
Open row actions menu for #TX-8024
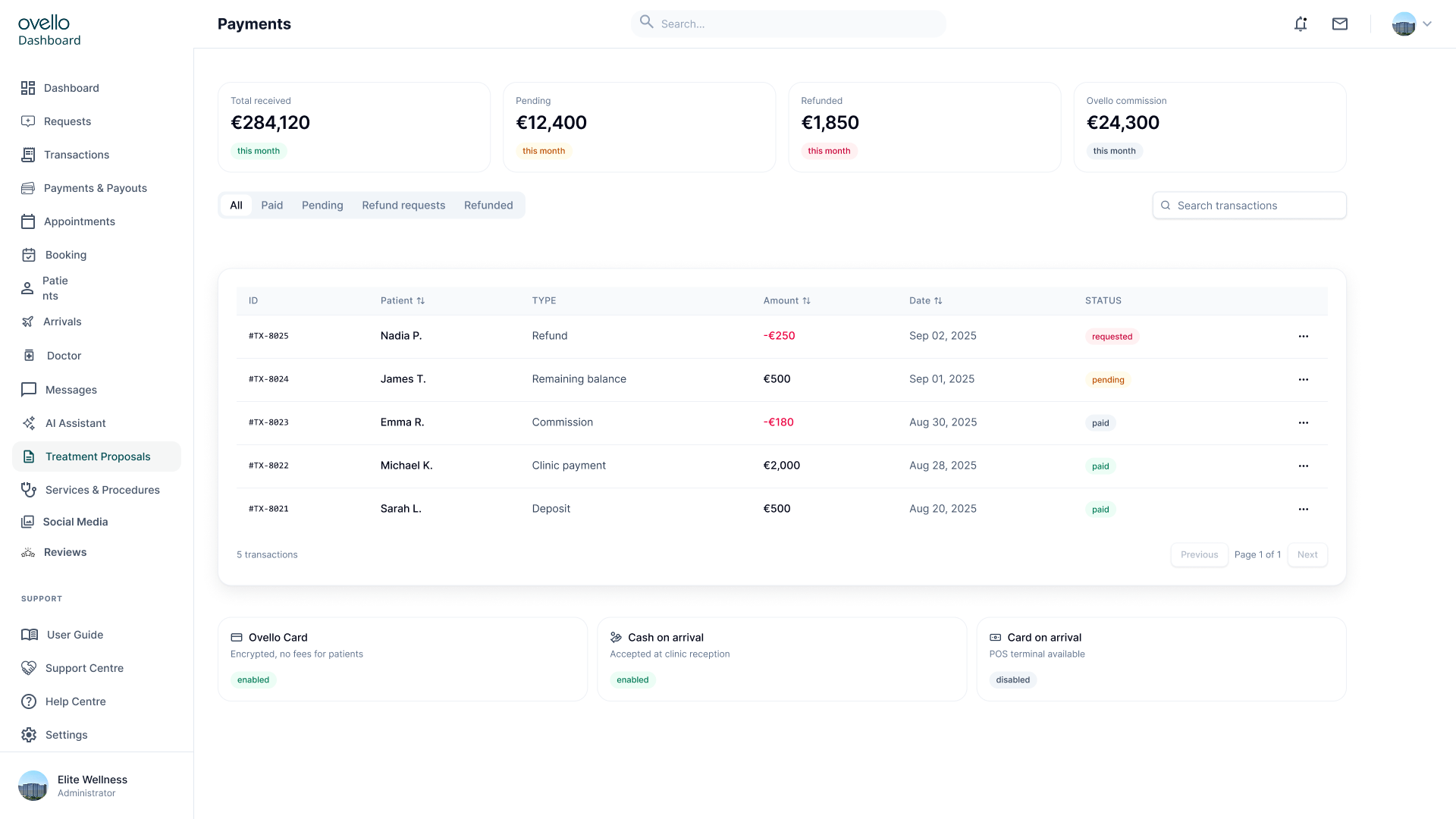click(1304, 379)
